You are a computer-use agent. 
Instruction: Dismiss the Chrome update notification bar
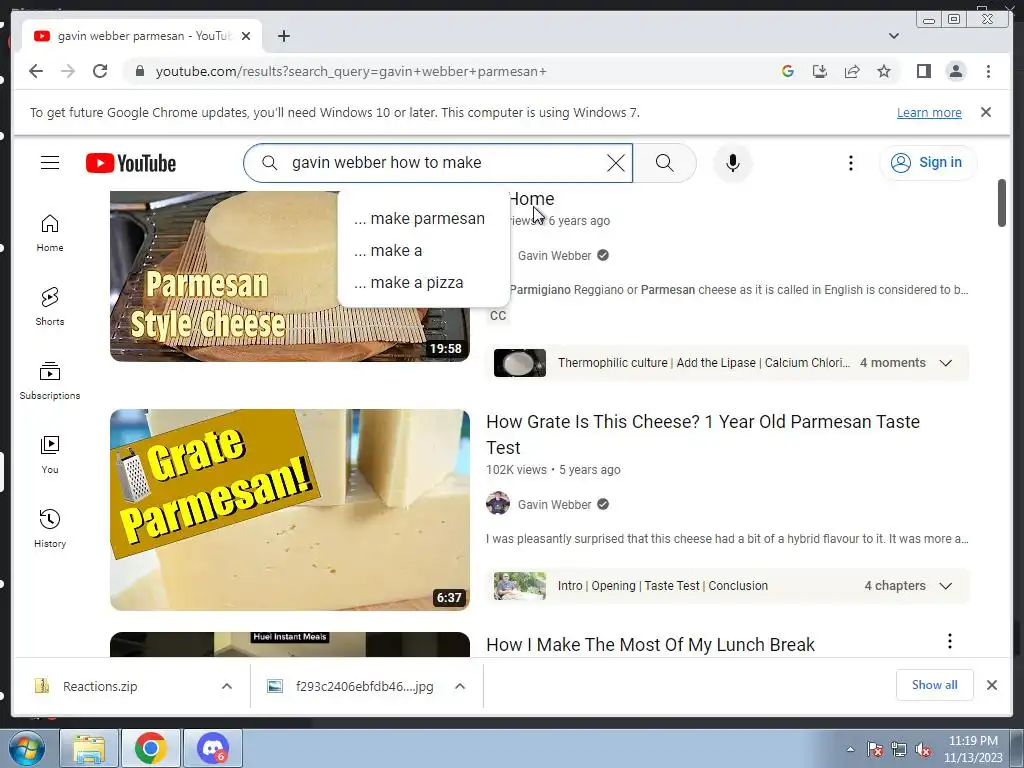coord(985,112)
